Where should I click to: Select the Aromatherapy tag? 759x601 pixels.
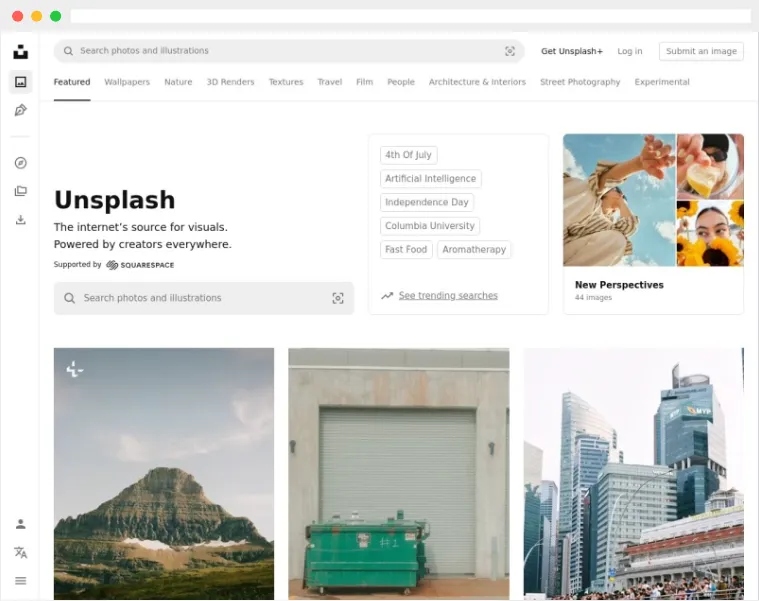474,250
